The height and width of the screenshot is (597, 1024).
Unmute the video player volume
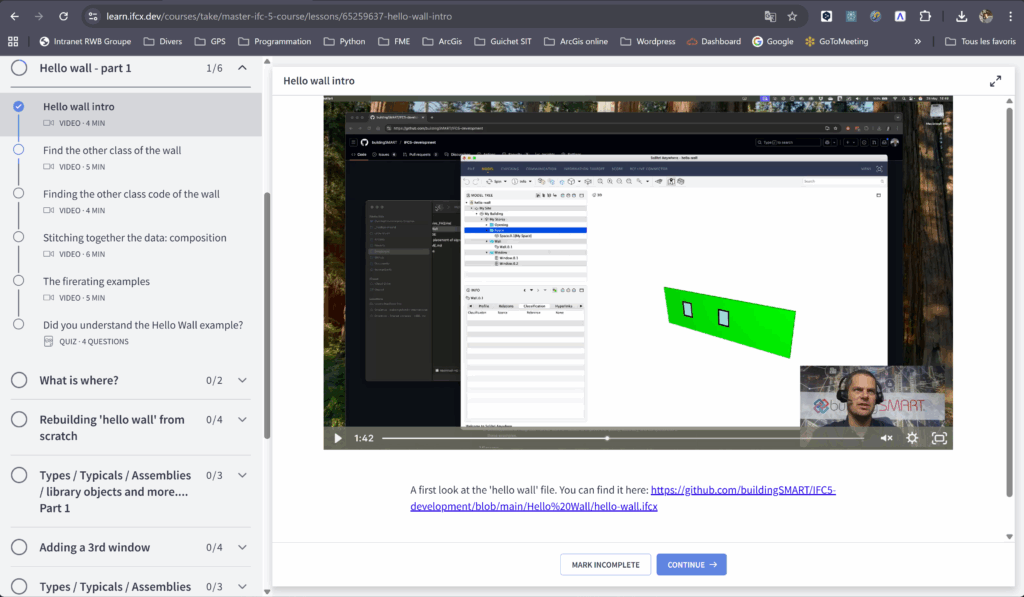coord(886,438)
